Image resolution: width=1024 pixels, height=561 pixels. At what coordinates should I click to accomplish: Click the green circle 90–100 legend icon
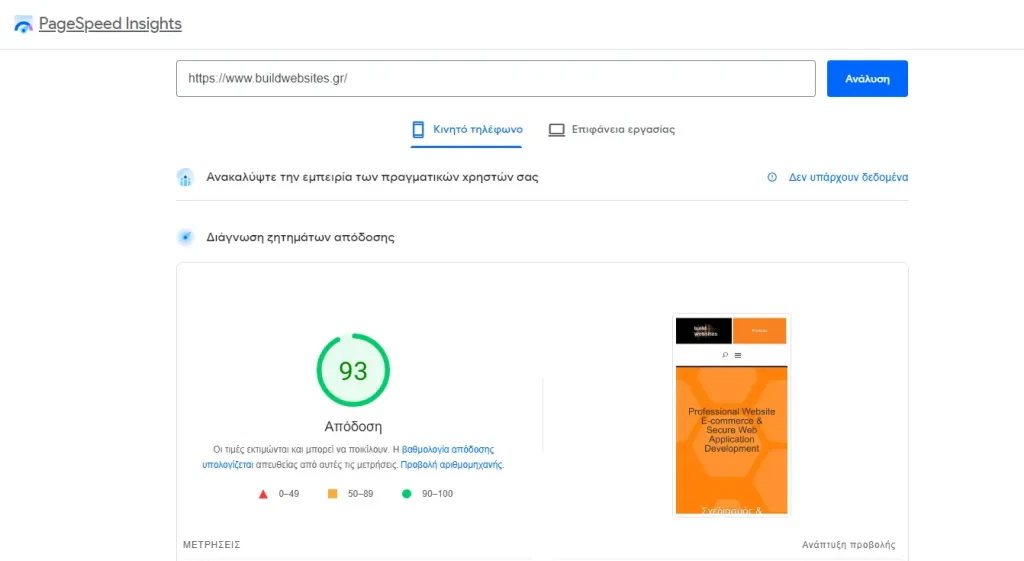tap(406, 494)
